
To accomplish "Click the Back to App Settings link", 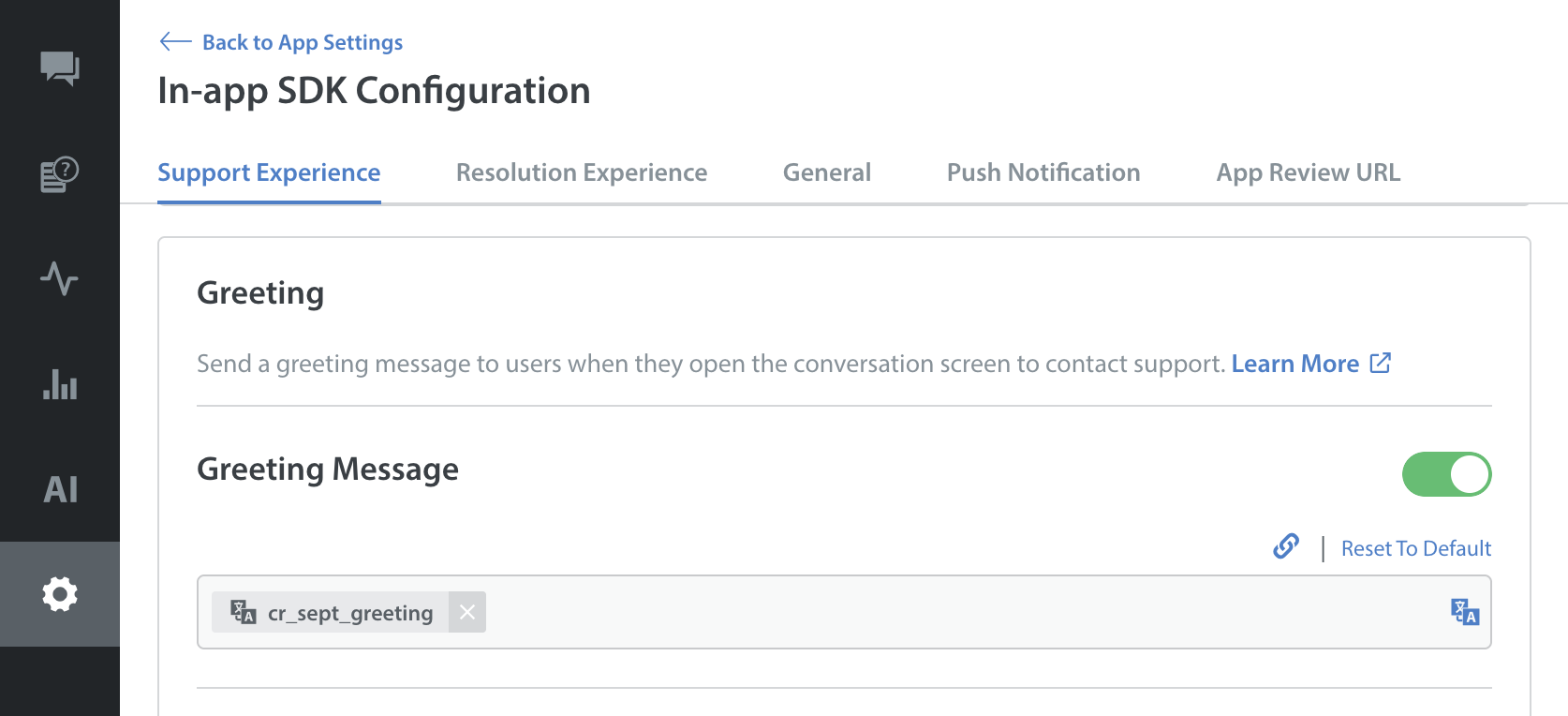I will (x=303, y=42).
